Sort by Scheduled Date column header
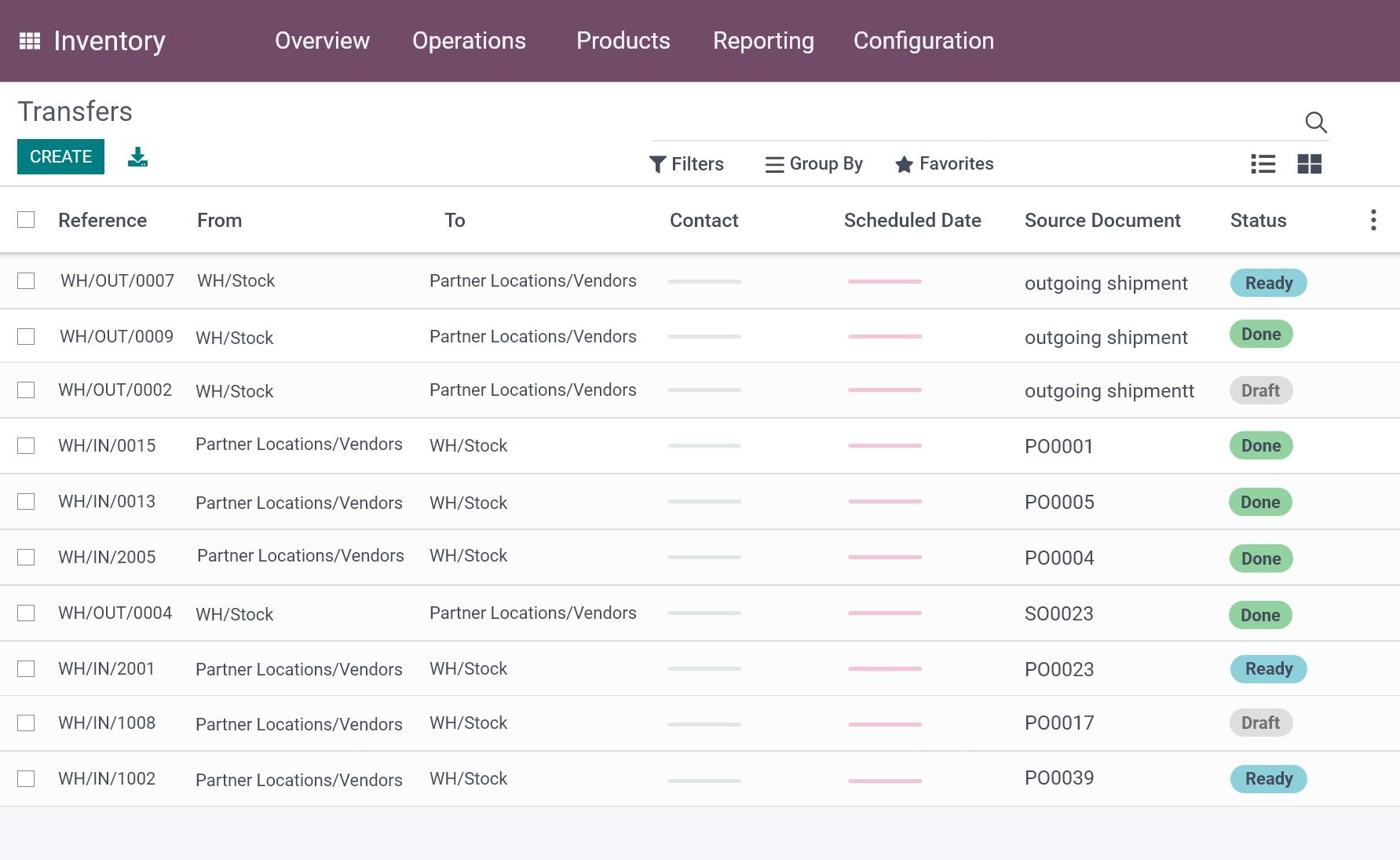Viewport: 1400px width, 860px height. pos(912,221)
